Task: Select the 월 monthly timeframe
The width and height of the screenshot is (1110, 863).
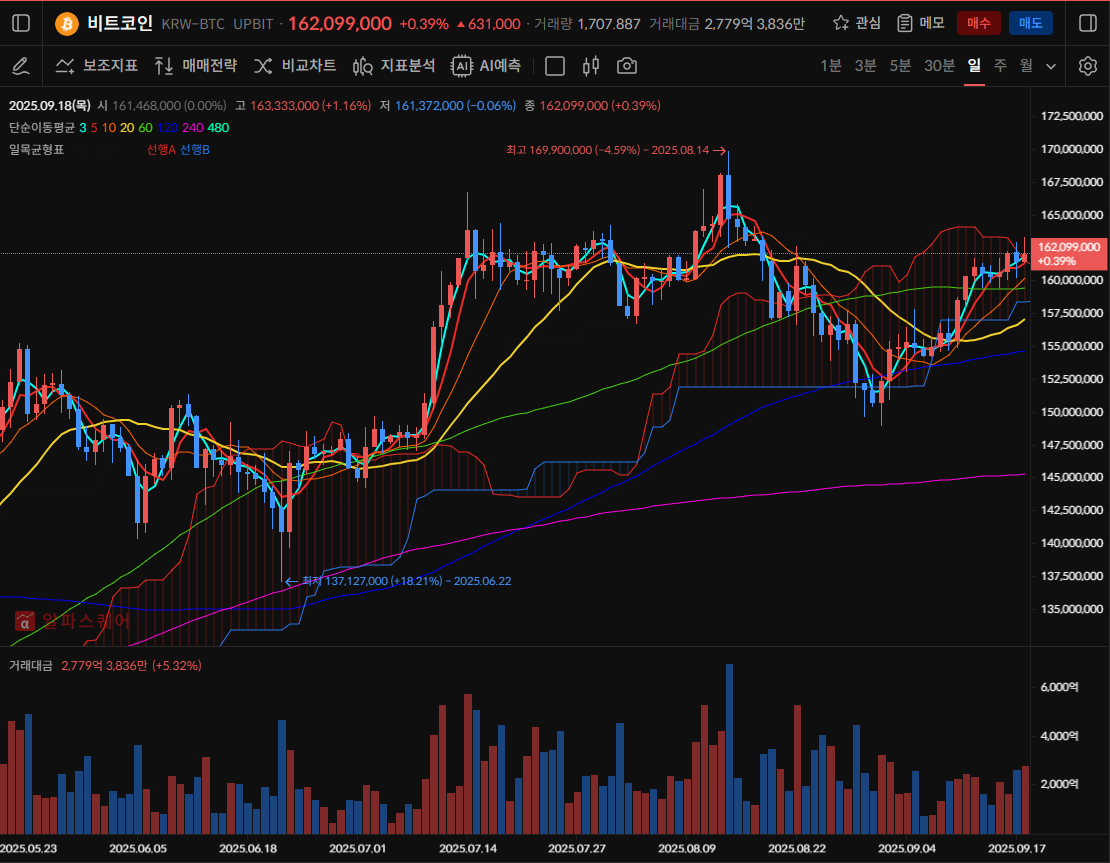Action: [1026, 66]
